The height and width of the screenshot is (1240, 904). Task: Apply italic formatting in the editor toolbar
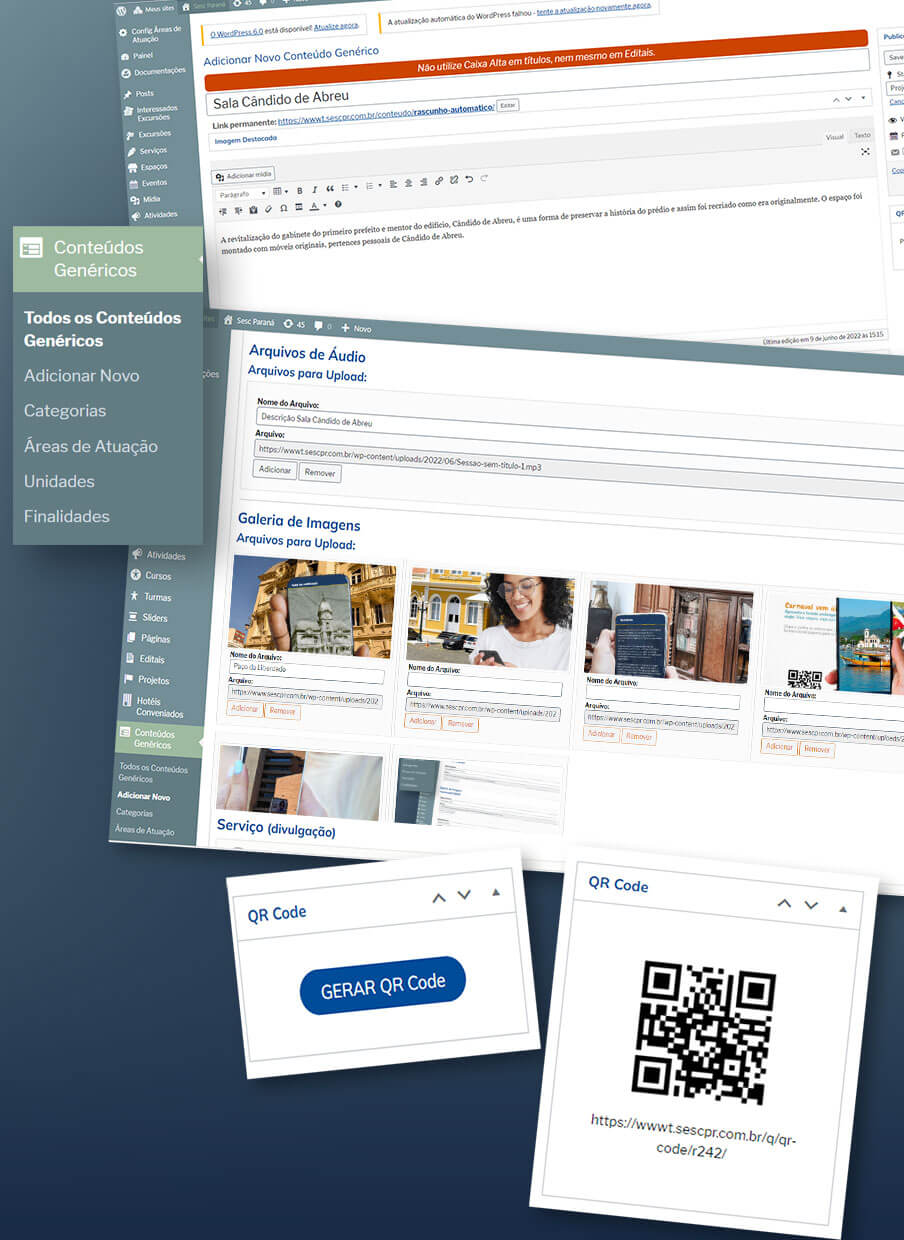(x=314, y=189)
